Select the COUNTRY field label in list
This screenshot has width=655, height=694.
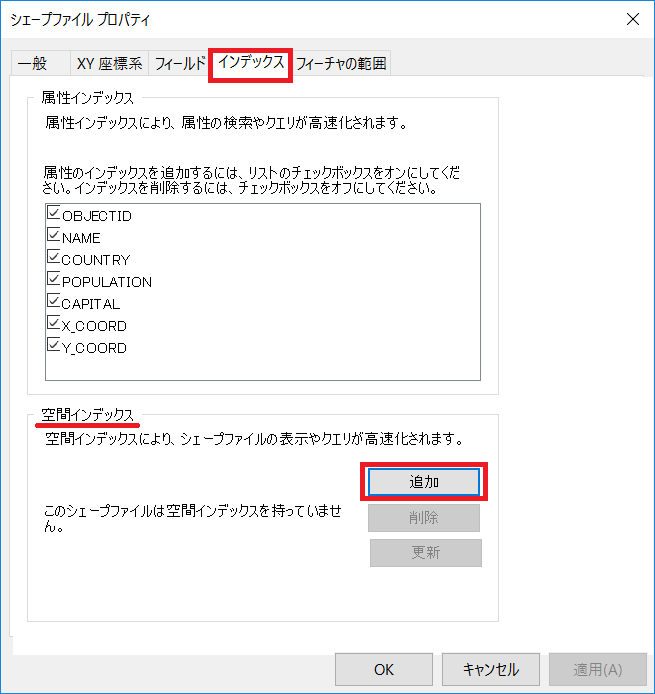click(x=96, y=260)
